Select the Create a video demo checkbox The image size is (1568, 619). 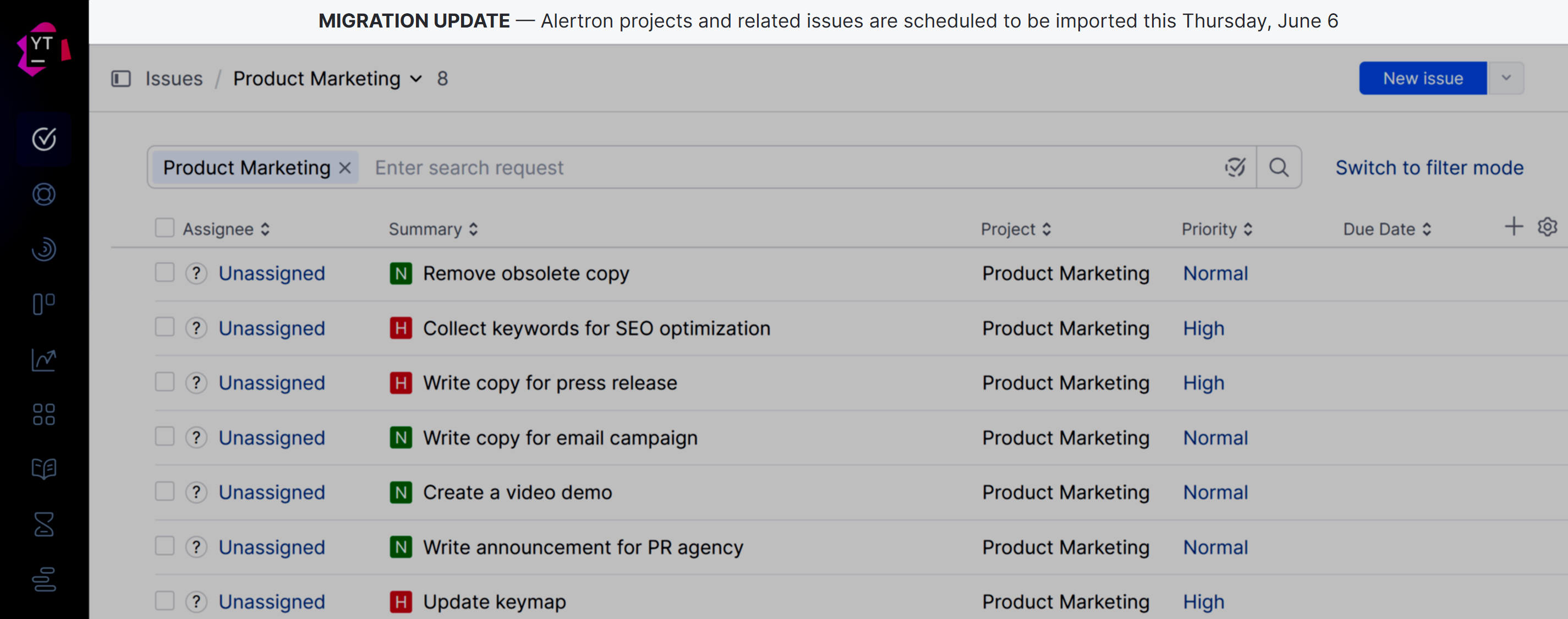pos(165,491)
